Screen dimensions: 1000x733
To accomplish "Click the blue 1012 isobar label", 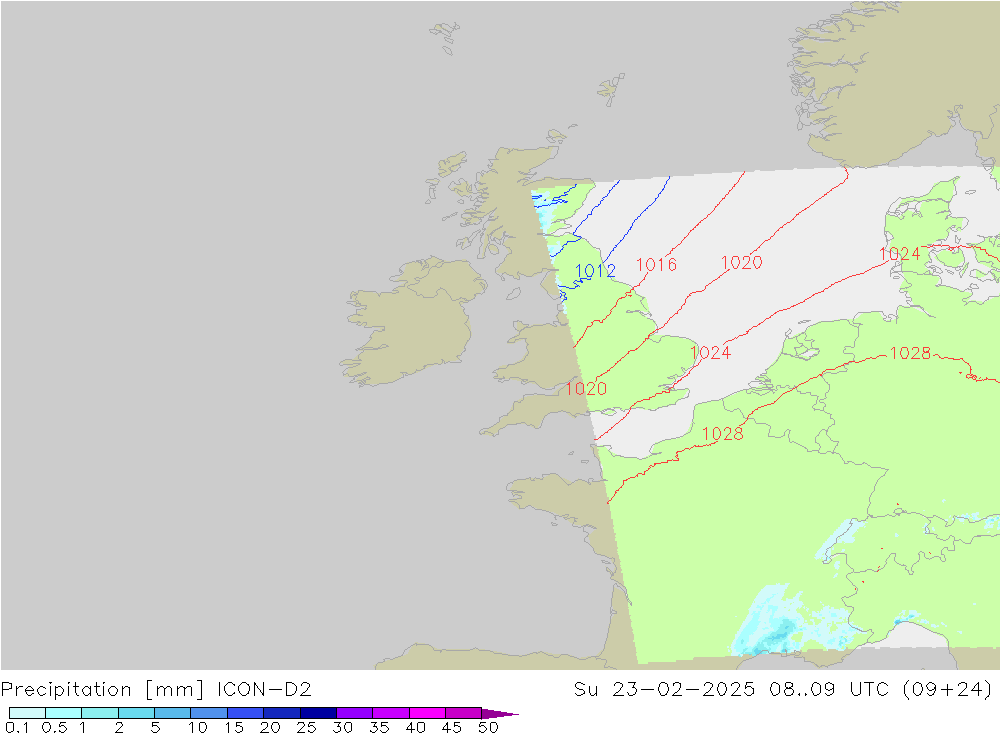I will point(595,270).
